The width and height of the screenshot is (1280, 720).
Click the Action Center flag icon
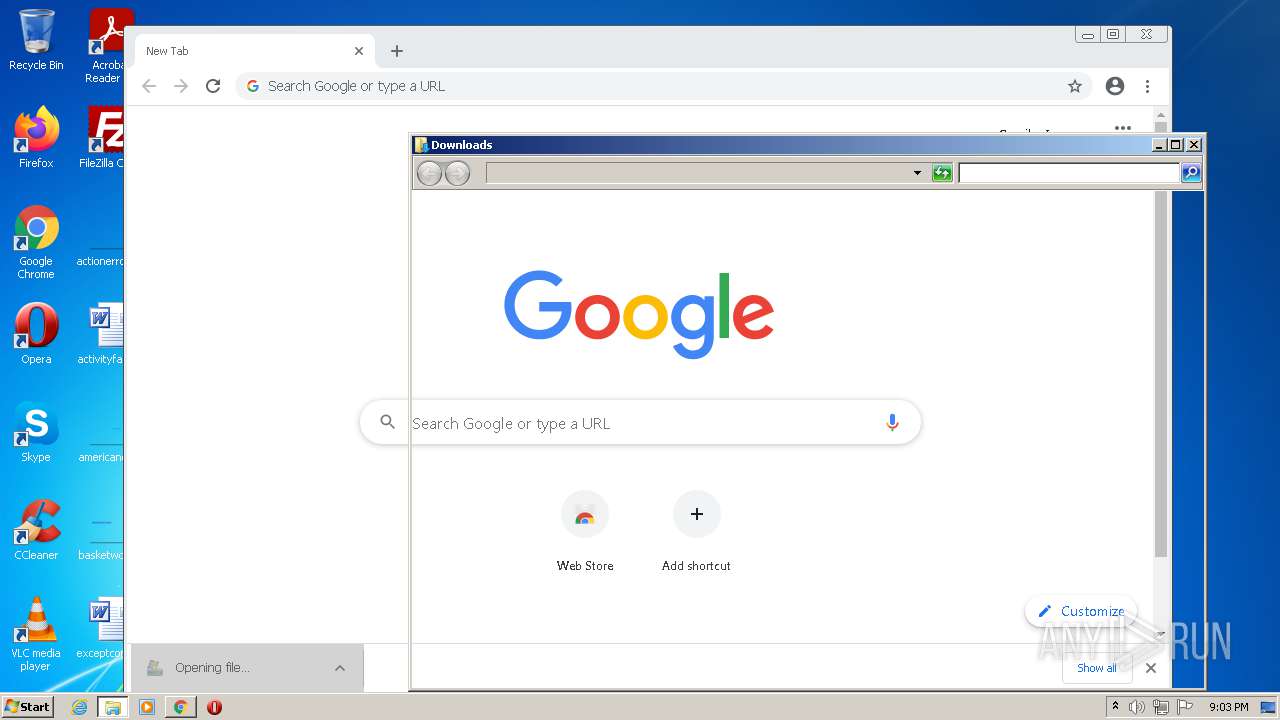click(1185, 707)
